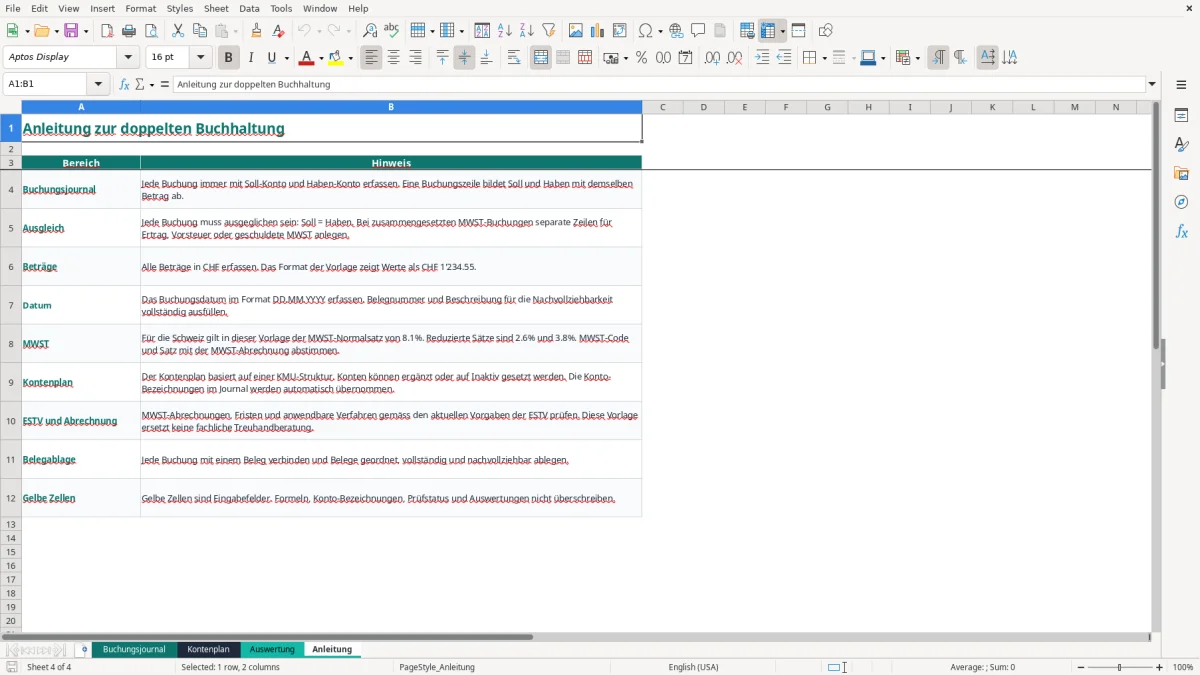Run the spelling check icon
Image resolution: width=1200 pixels, height=675 pixels.
tap(391, 31)
